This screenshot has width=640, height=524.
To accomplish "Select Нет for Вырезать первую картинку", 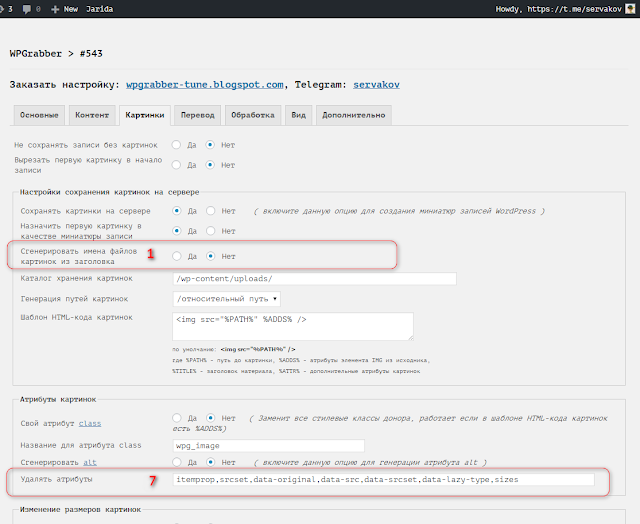I will click(x=210, y=165).
